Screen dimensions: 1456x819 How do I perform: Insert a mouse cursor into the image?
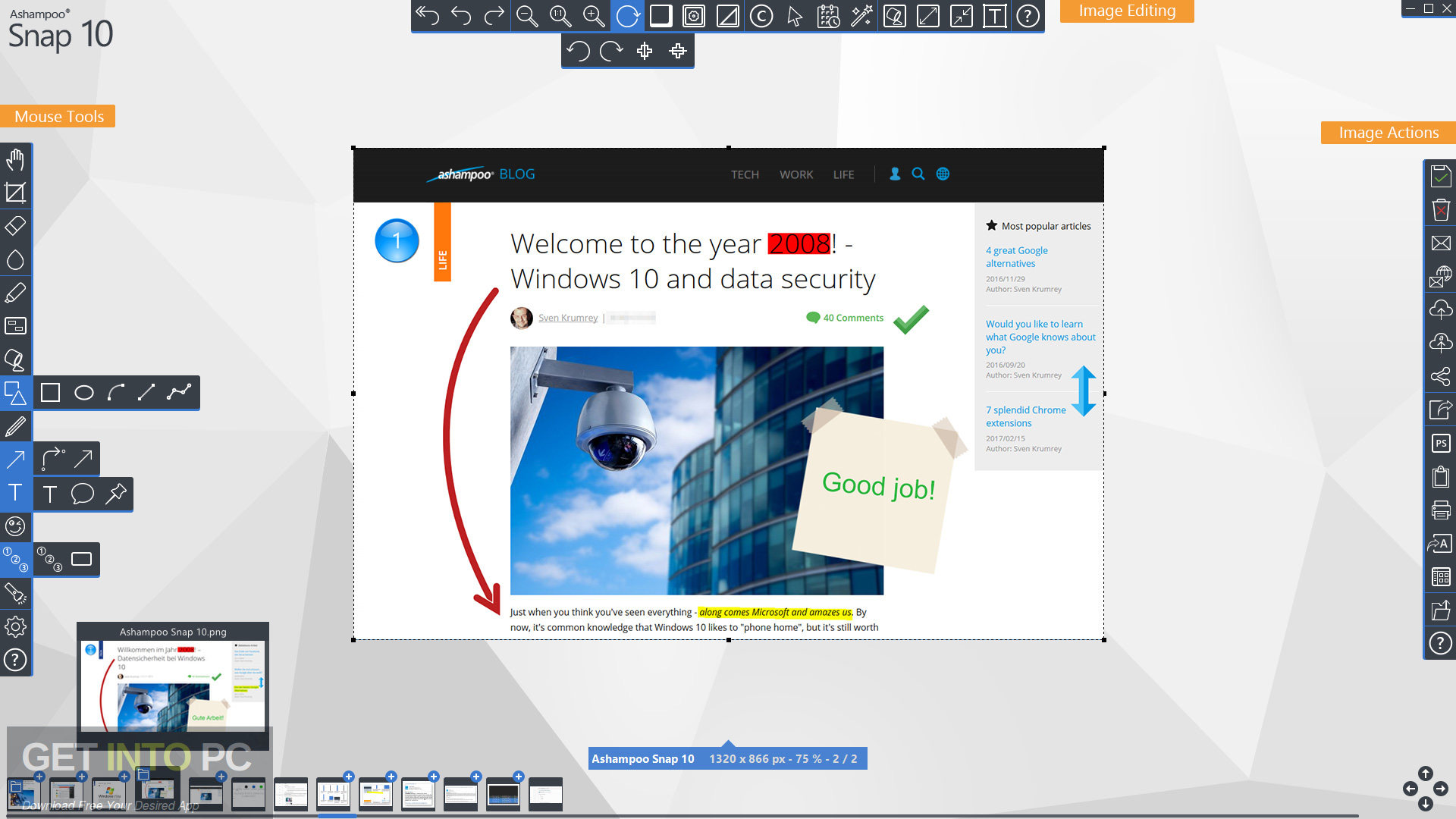point(794,16)
